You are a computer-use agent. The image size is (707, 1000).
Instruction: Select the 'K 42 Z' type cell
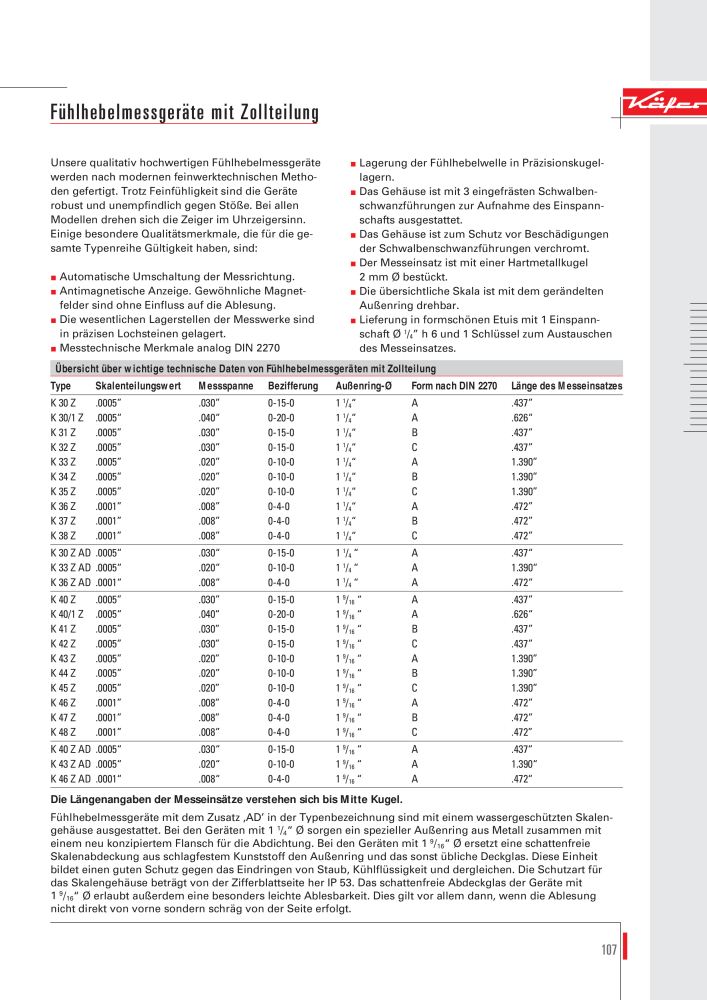(63, 644)
